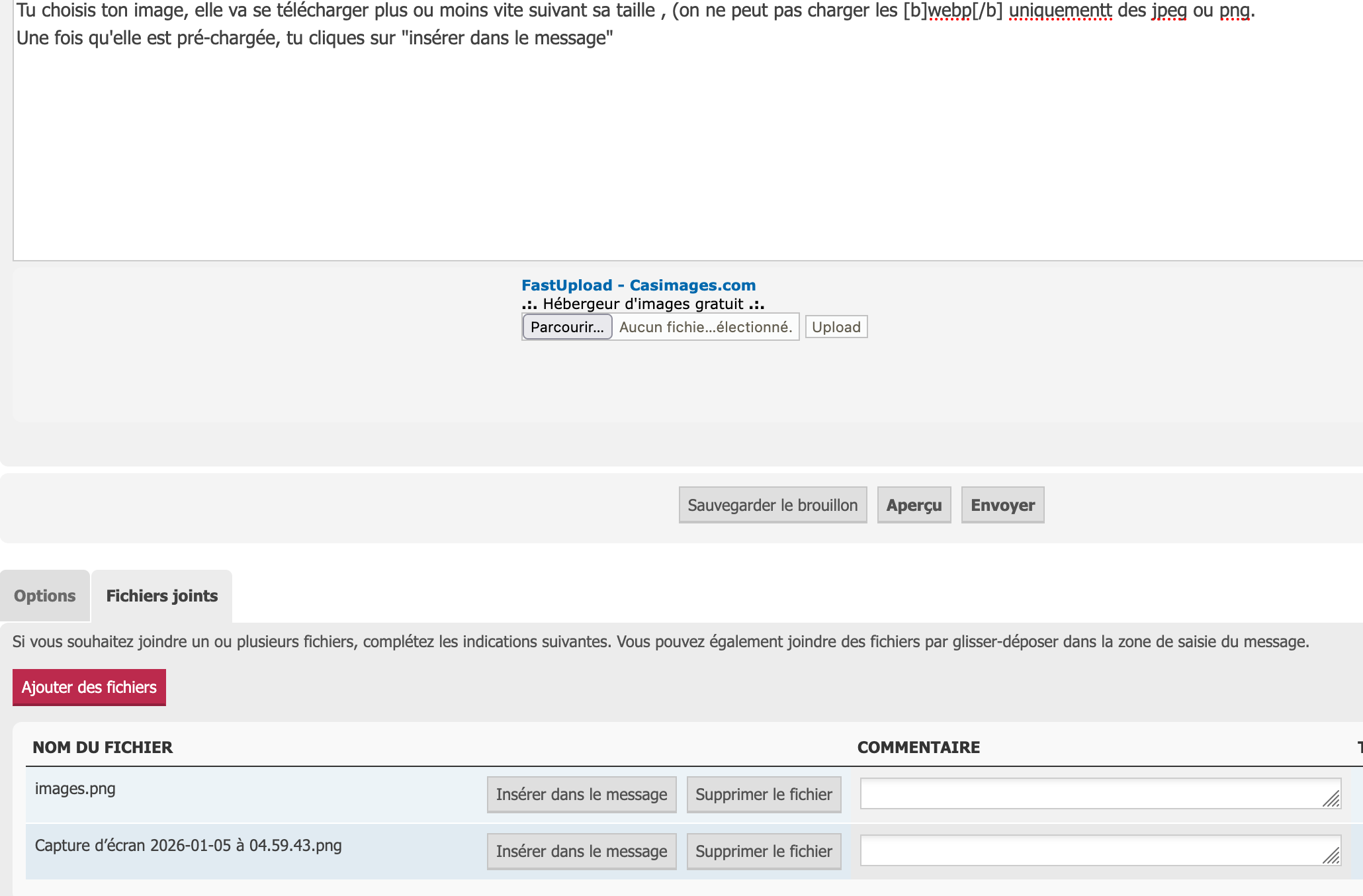Click resize handle of Capture d'écran comment box
The height and width of the screenshot is (896, 1363).
[1331, 856]
